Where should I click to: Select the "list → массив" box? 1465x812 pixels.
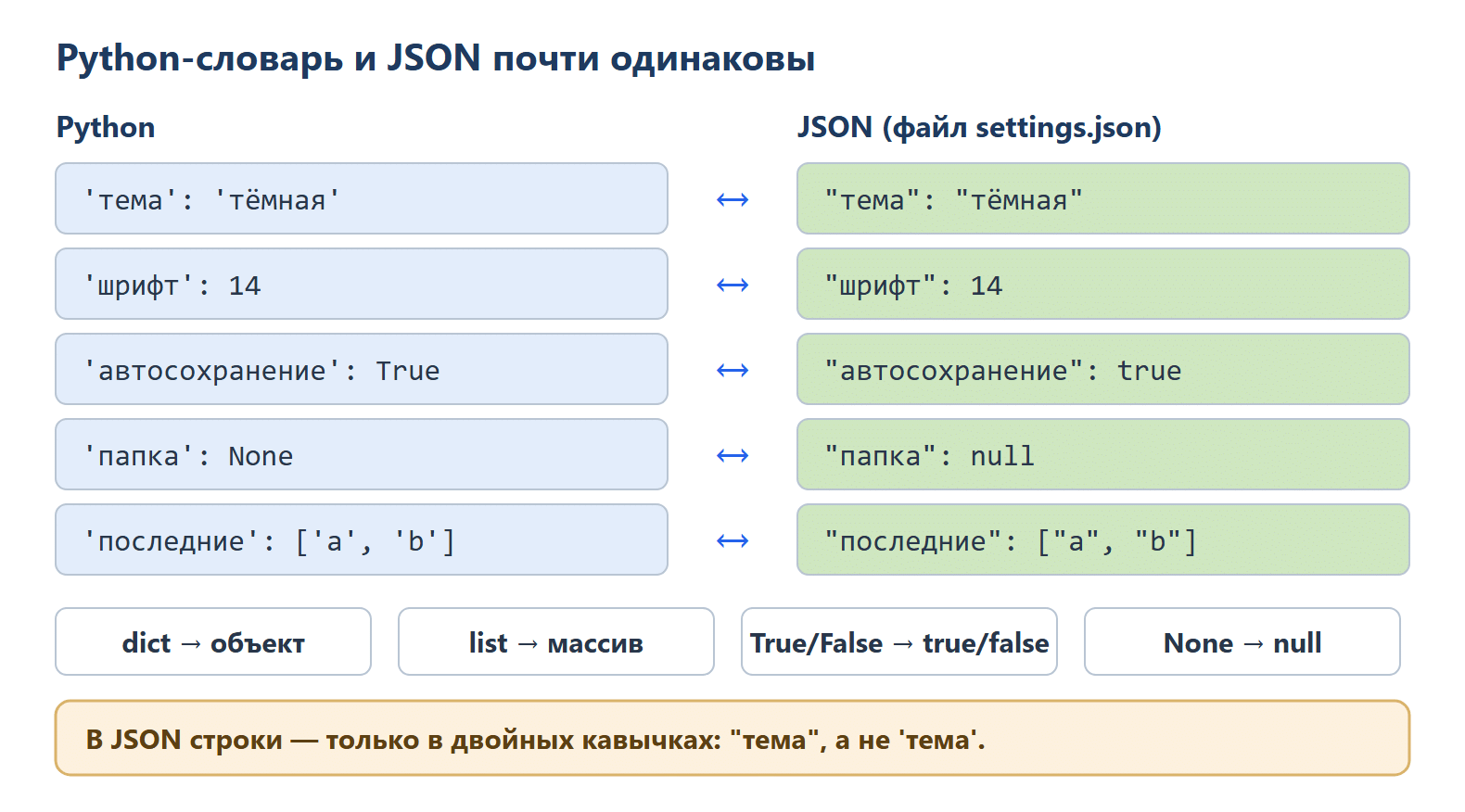[x=556, y=641]
